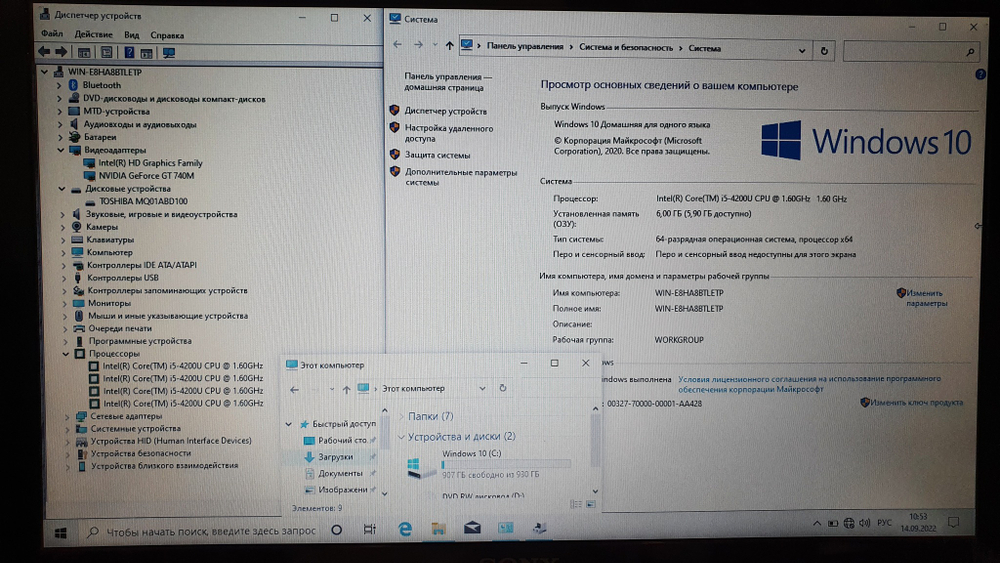Image resolution: width=1000 pixels, height=563 pixels.
Task: Go to Панель управления домашняя страница
Action: 448,82
